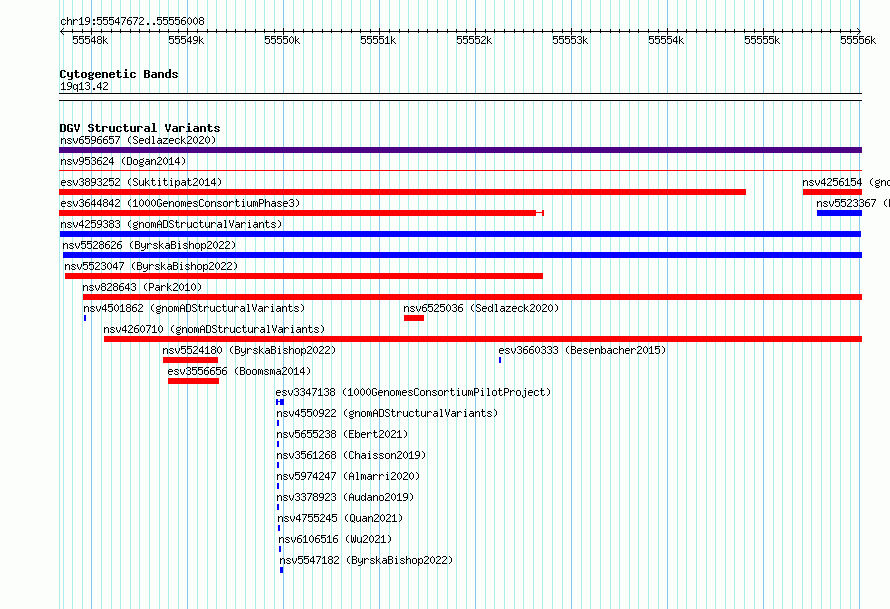
Task: Click the 55556k ruler position
Action: coord(858,40)
